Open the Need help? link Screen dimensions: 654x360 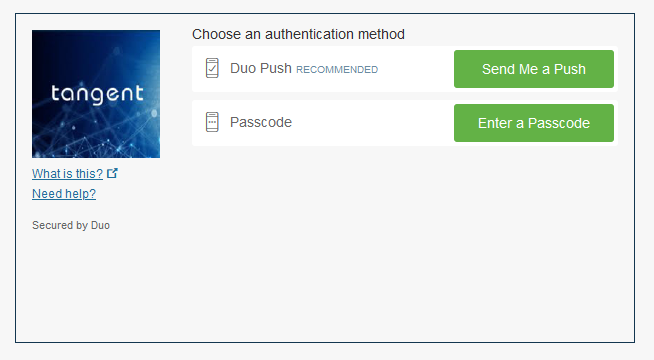tap(64, 194)
